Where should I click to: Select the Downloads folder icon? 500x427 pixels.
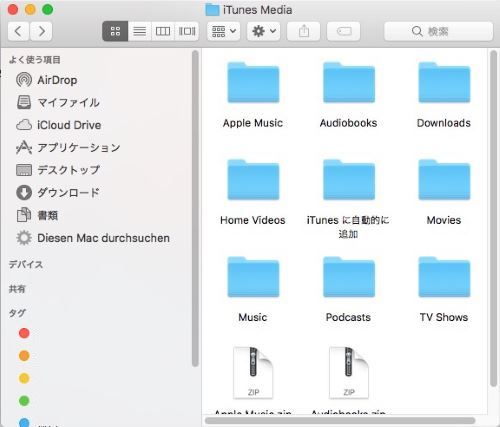444,82
